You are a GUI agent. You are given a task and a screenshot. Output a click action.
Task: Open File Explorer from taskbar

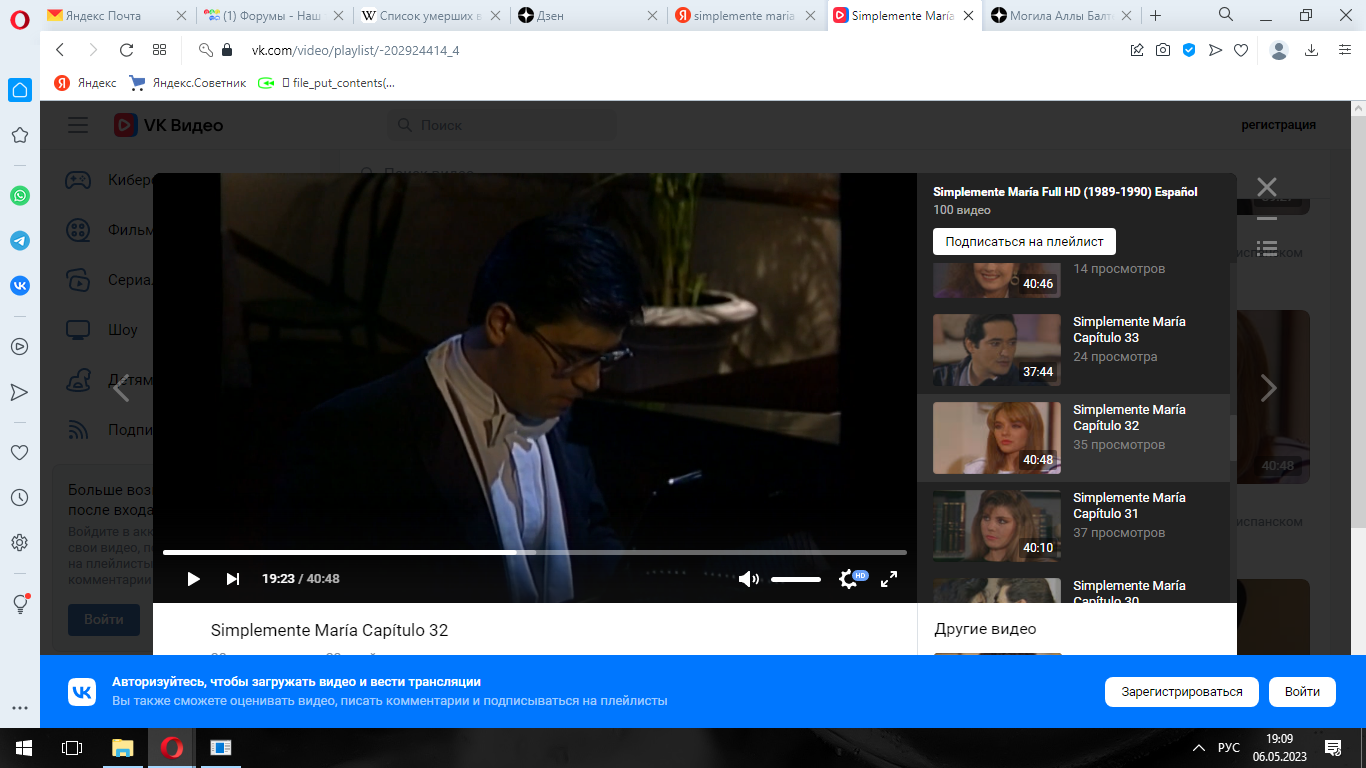click(x=122, y=747)
